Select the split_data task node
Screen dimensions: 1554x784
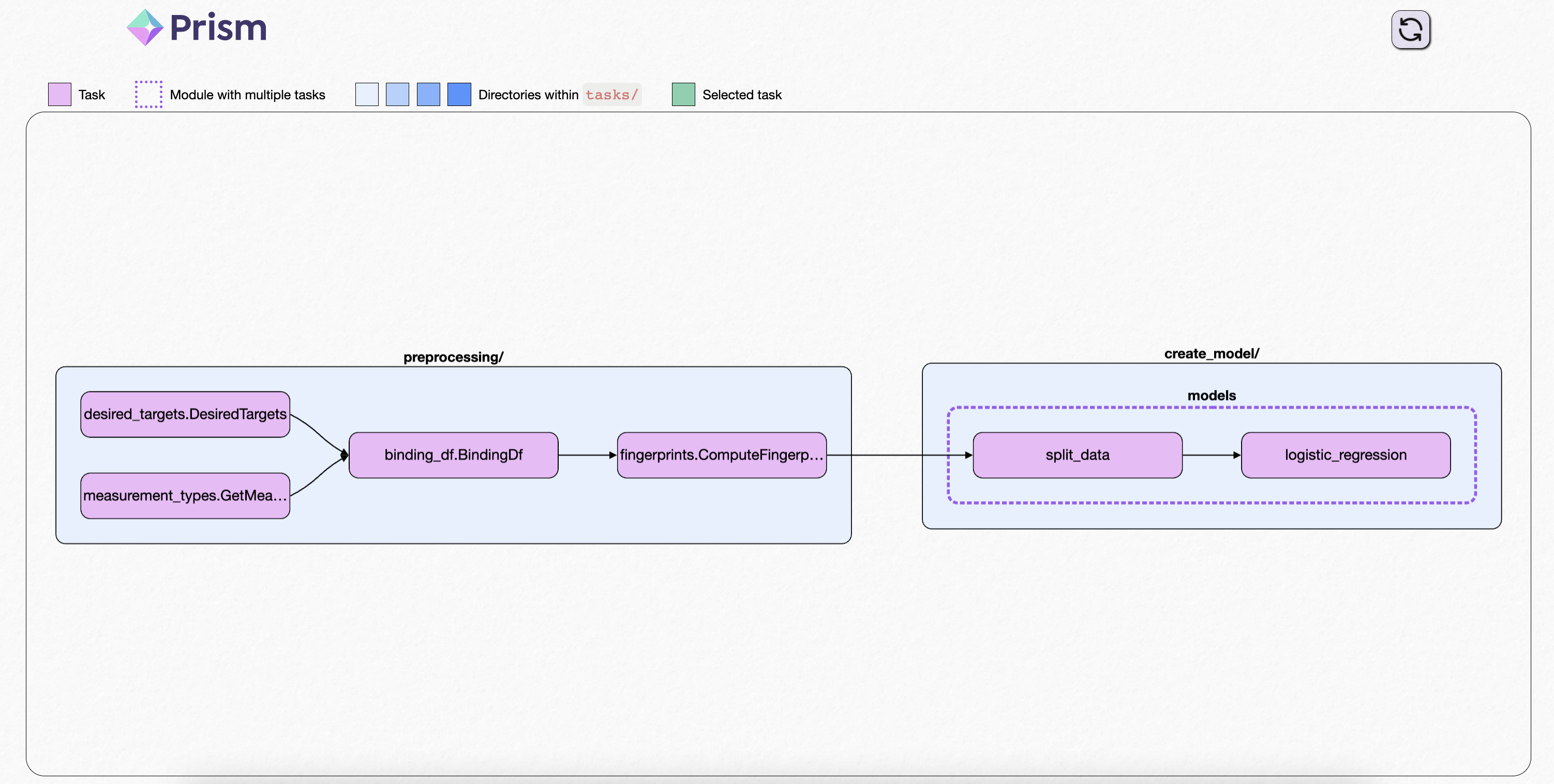(x=1078, y=455)
